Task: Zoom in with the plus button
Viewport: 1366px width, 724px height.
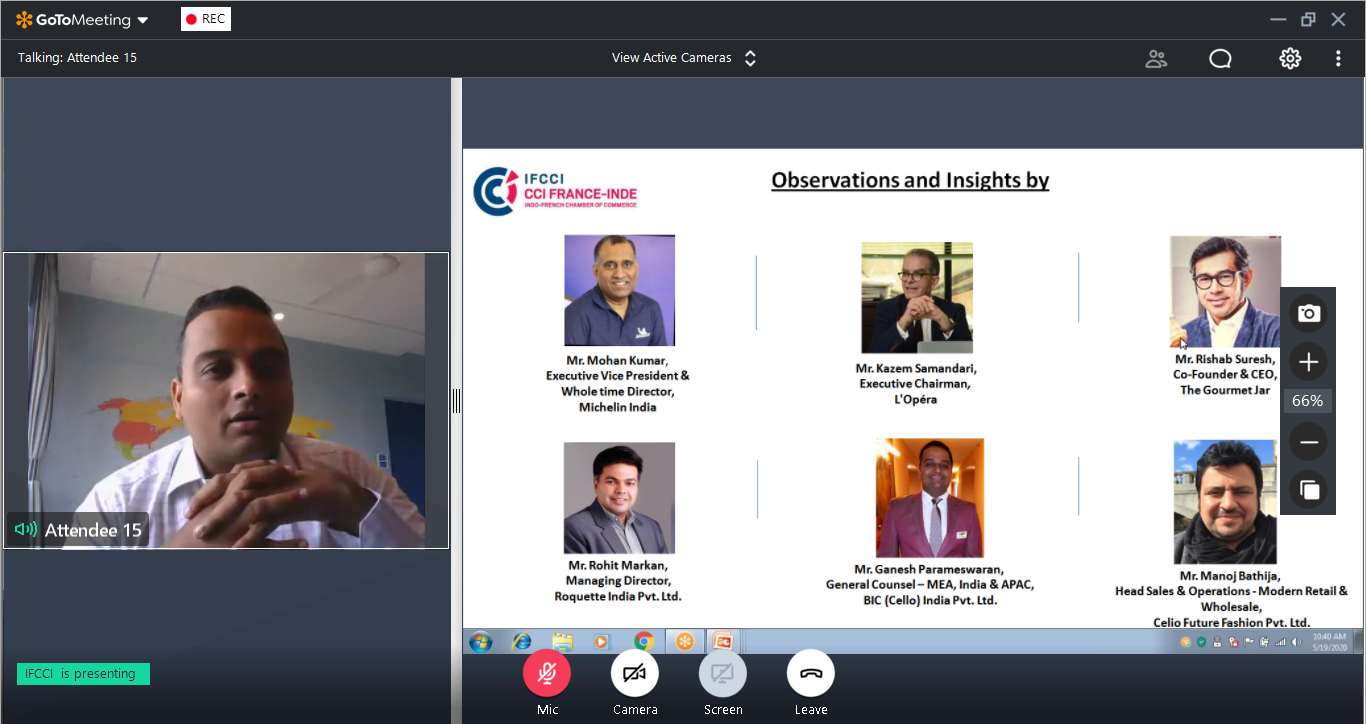Action: coord(1308,362)
